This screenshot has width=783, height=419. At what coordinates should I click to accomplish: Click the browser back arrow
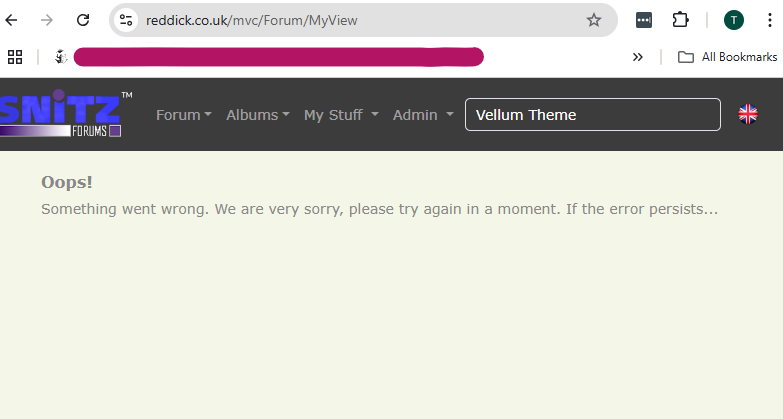12,20
